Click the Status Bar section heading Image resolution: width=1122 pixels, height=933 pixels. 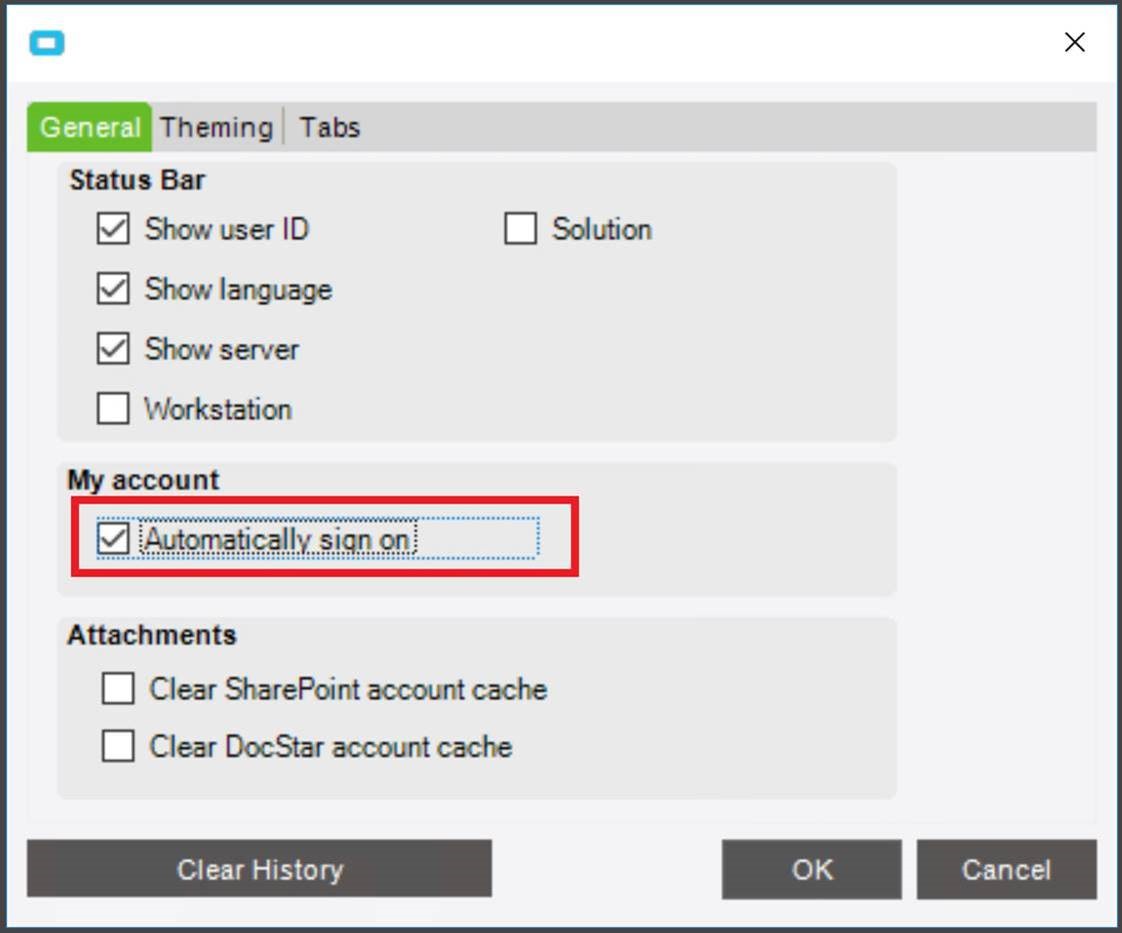pyautogui.click(x=137, y=180)
